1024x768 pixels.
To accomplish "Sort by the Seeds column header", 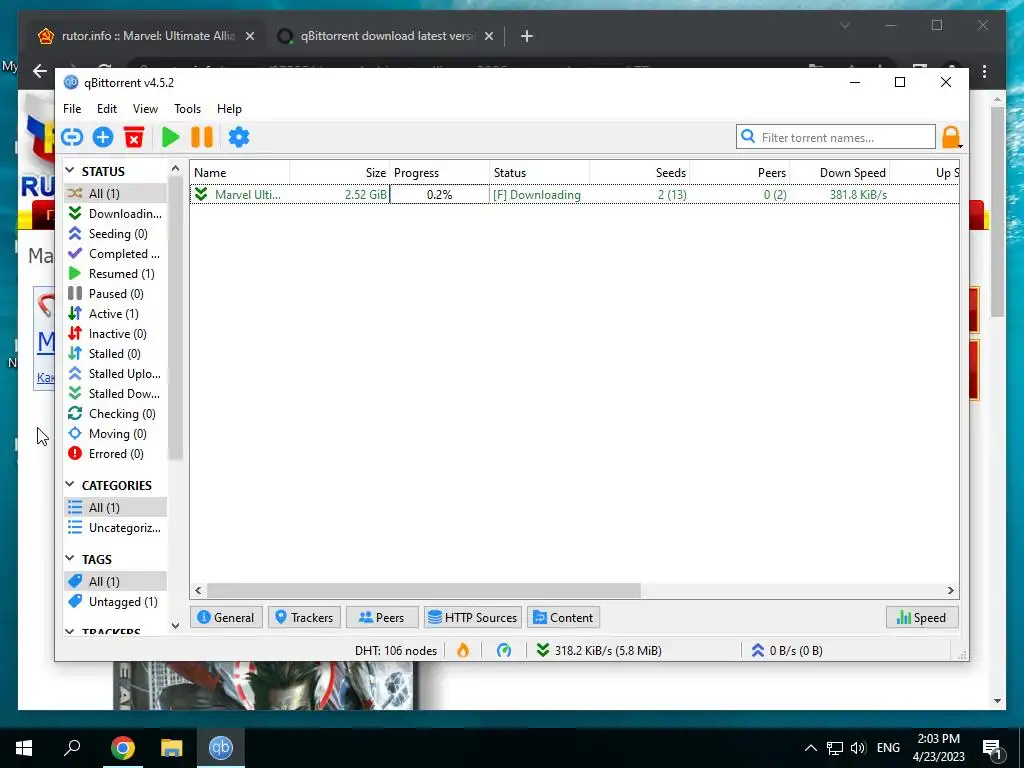I will [639, 172].
